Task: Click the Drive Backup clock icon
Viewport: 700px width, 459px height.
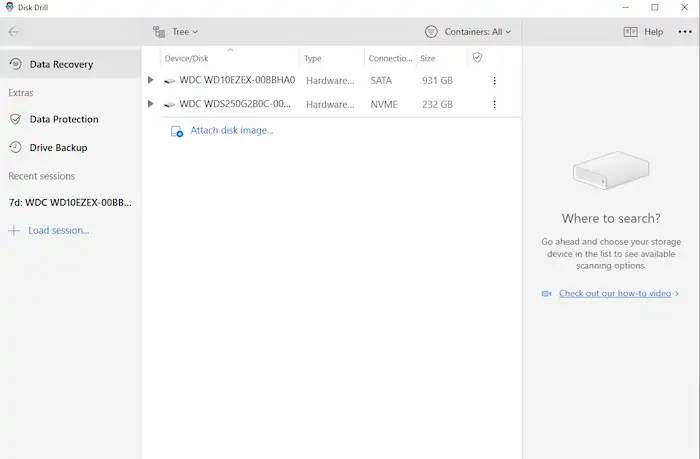Action: click(16, 147)
